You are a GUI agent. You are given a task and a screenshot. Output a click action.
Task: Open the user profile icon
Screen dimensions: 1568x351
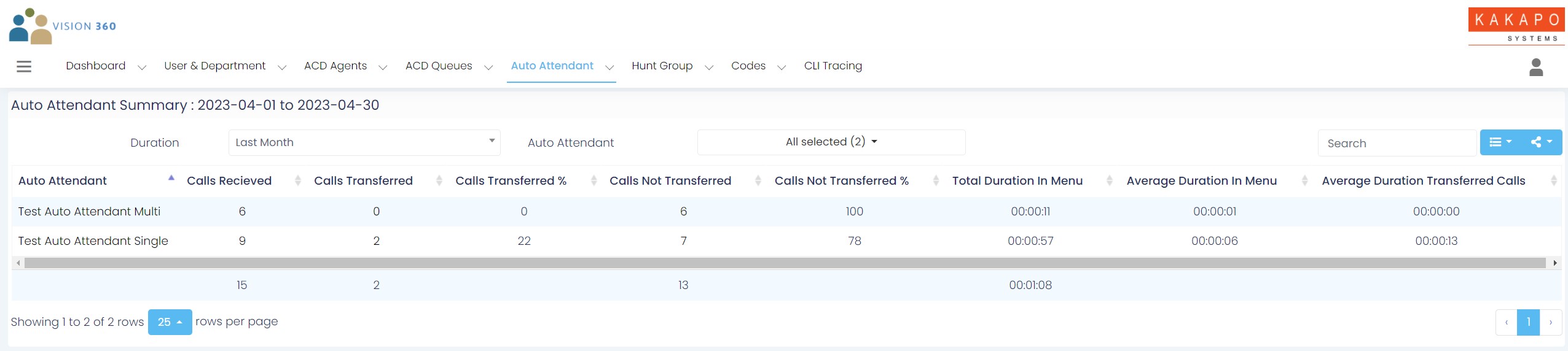pos(1536,67)
